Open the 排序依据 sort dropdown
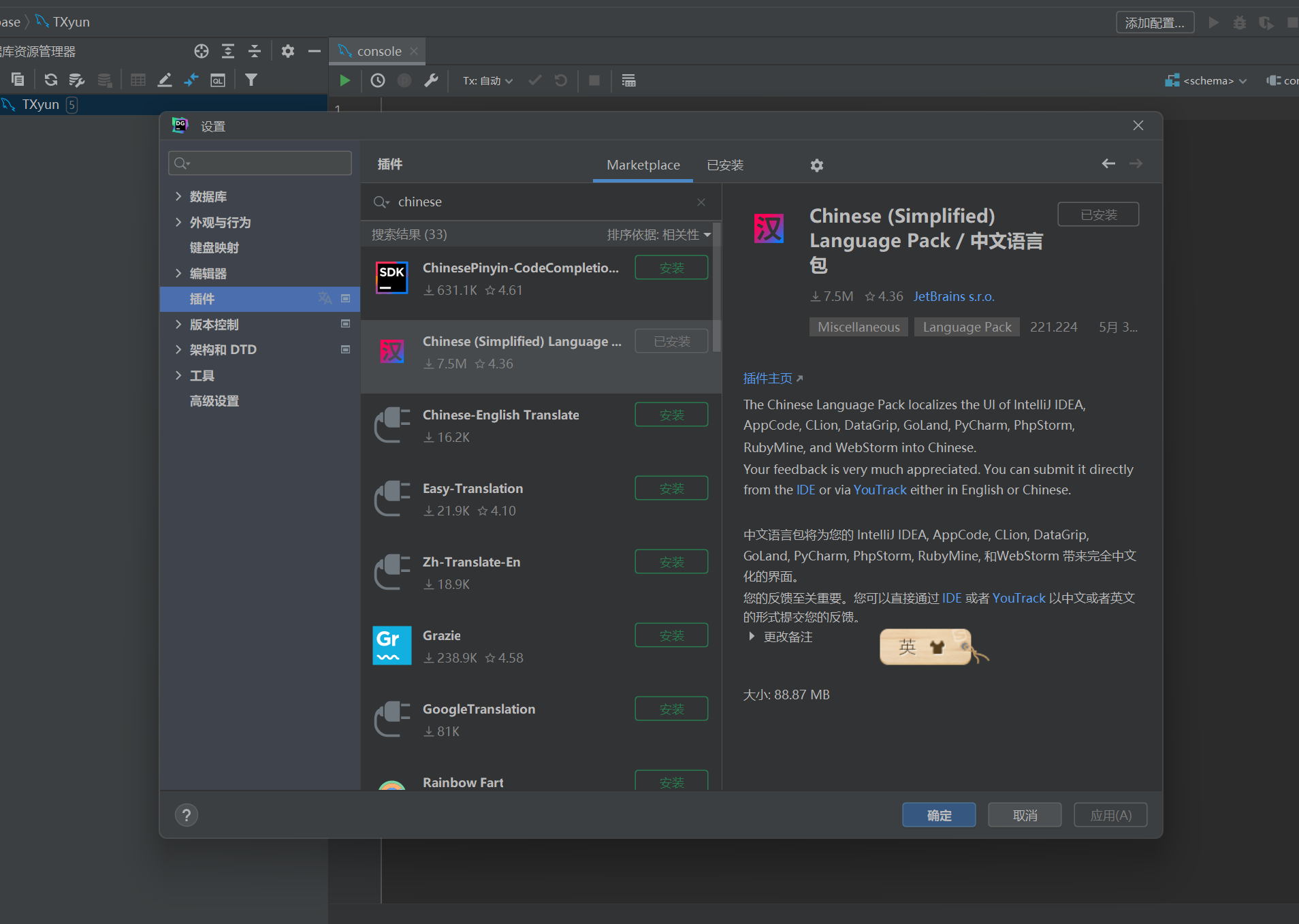This screenshot has height=924, width=1299. tap(658, 235)
